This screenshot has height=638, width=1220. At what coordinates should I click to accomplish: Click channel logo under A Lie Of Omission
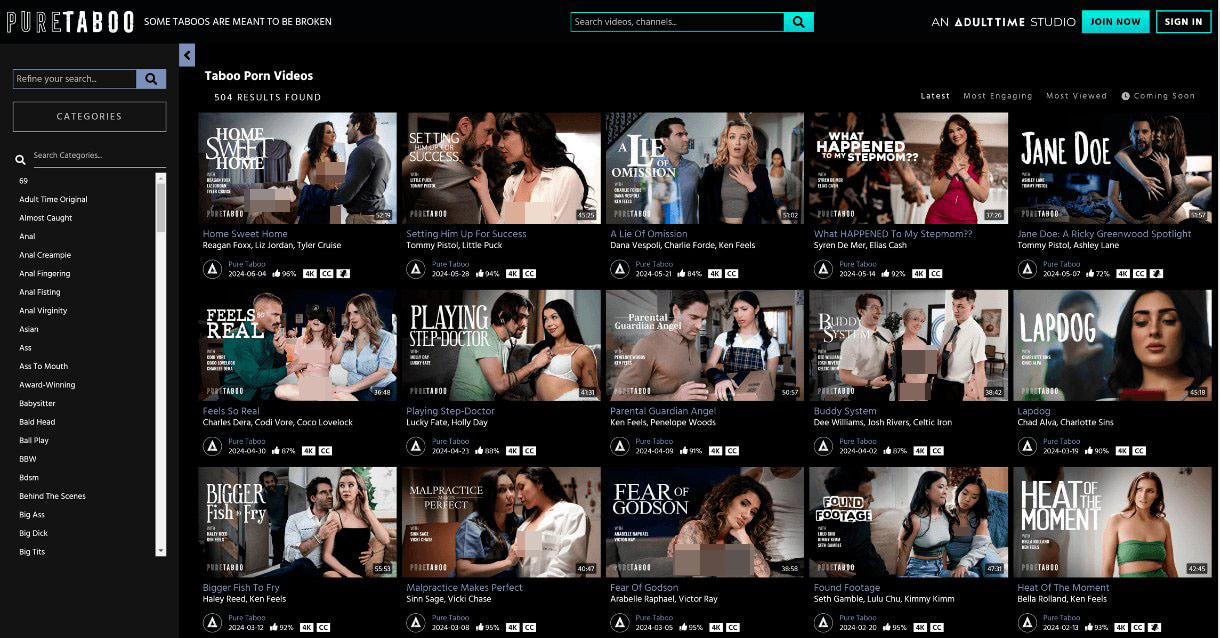point(620,269)
